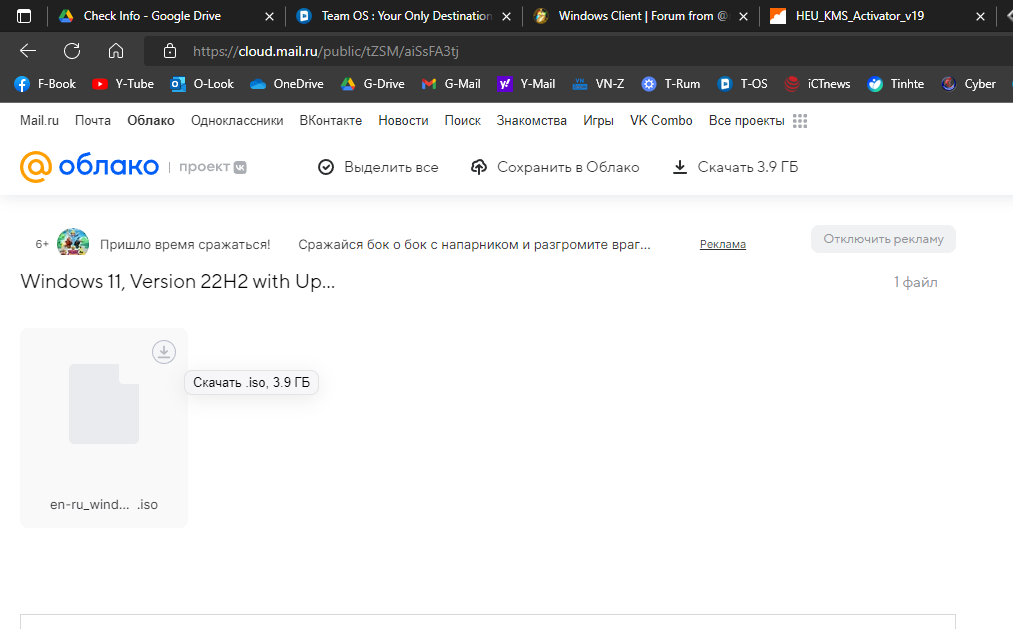Open Облако in portal menu
The image size is (1013, 629).
coord(151,121)
